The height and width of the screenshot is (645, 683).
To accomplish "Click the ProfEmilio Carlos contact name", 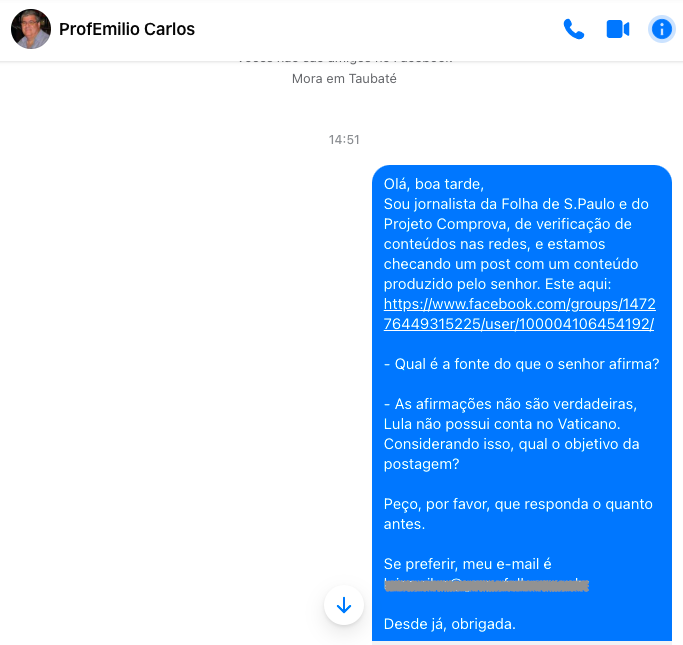I will coord(127,29).
